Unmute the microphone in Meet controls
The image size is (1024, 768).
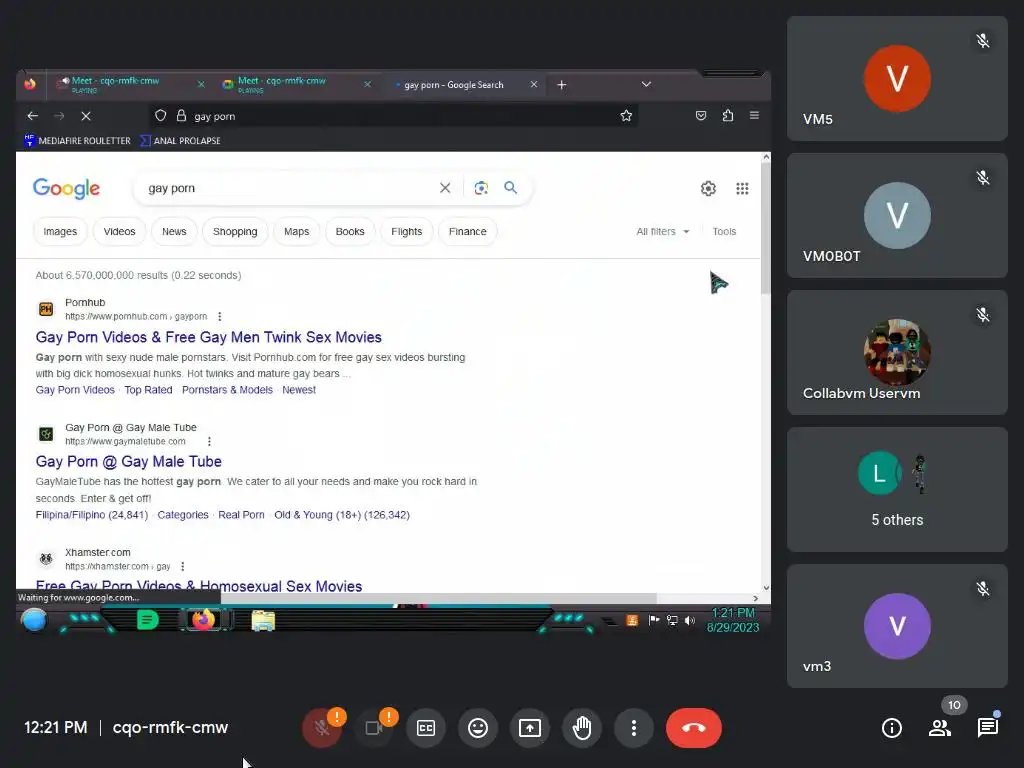(321, 728)
